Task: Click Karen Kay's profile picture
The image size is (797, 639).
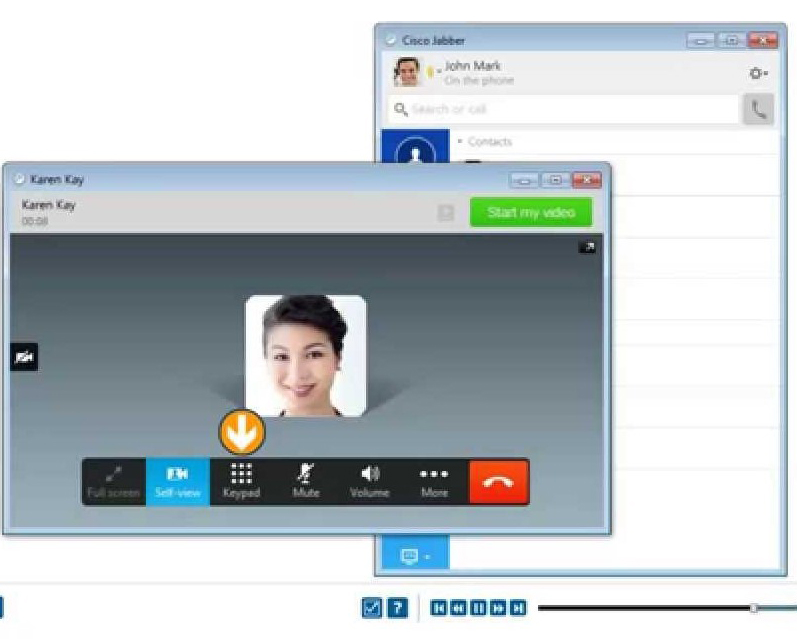Action: [305, 356]
